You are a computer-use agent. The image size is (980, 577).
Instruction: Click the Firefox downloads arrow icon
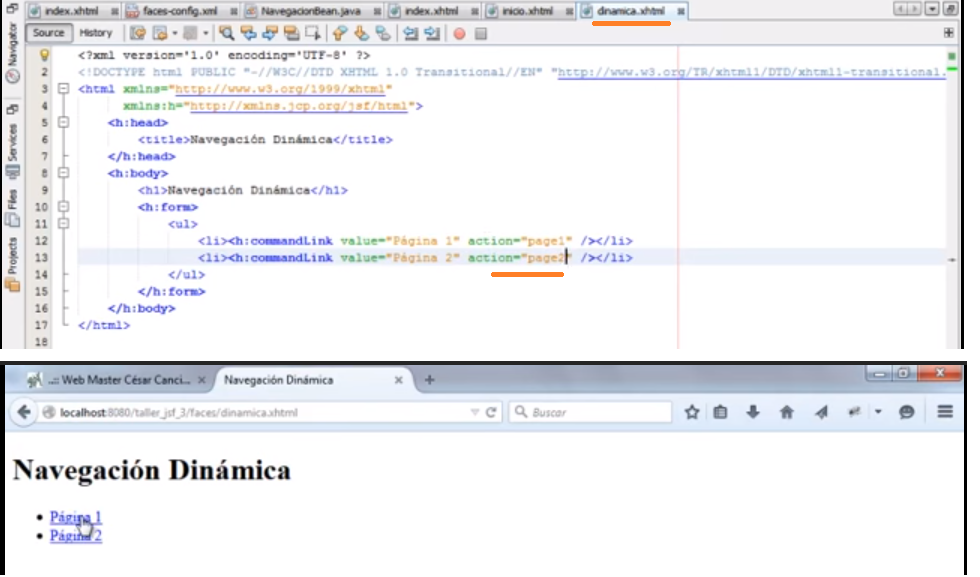click(753, 412)
